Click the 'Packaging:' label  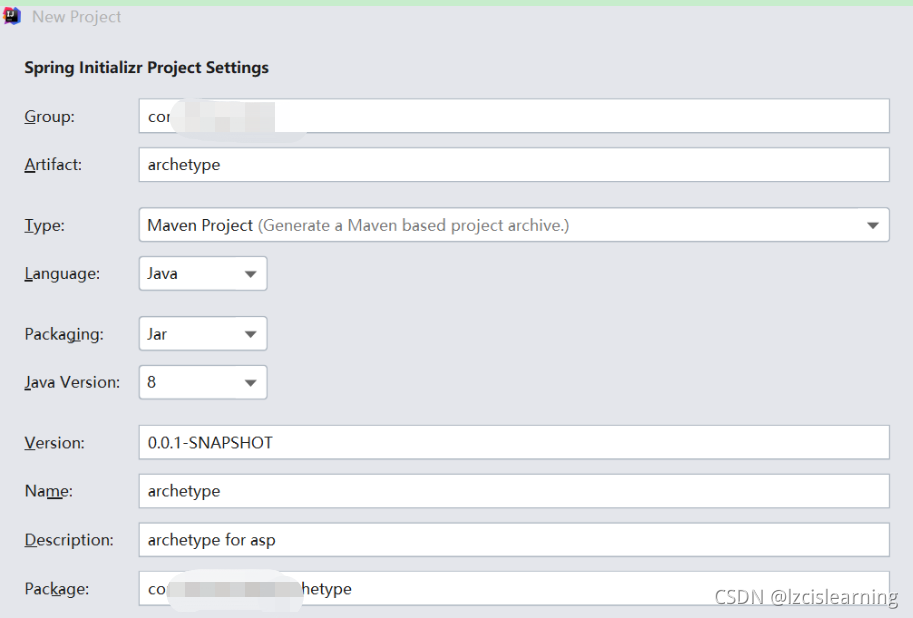click(64, 334)
